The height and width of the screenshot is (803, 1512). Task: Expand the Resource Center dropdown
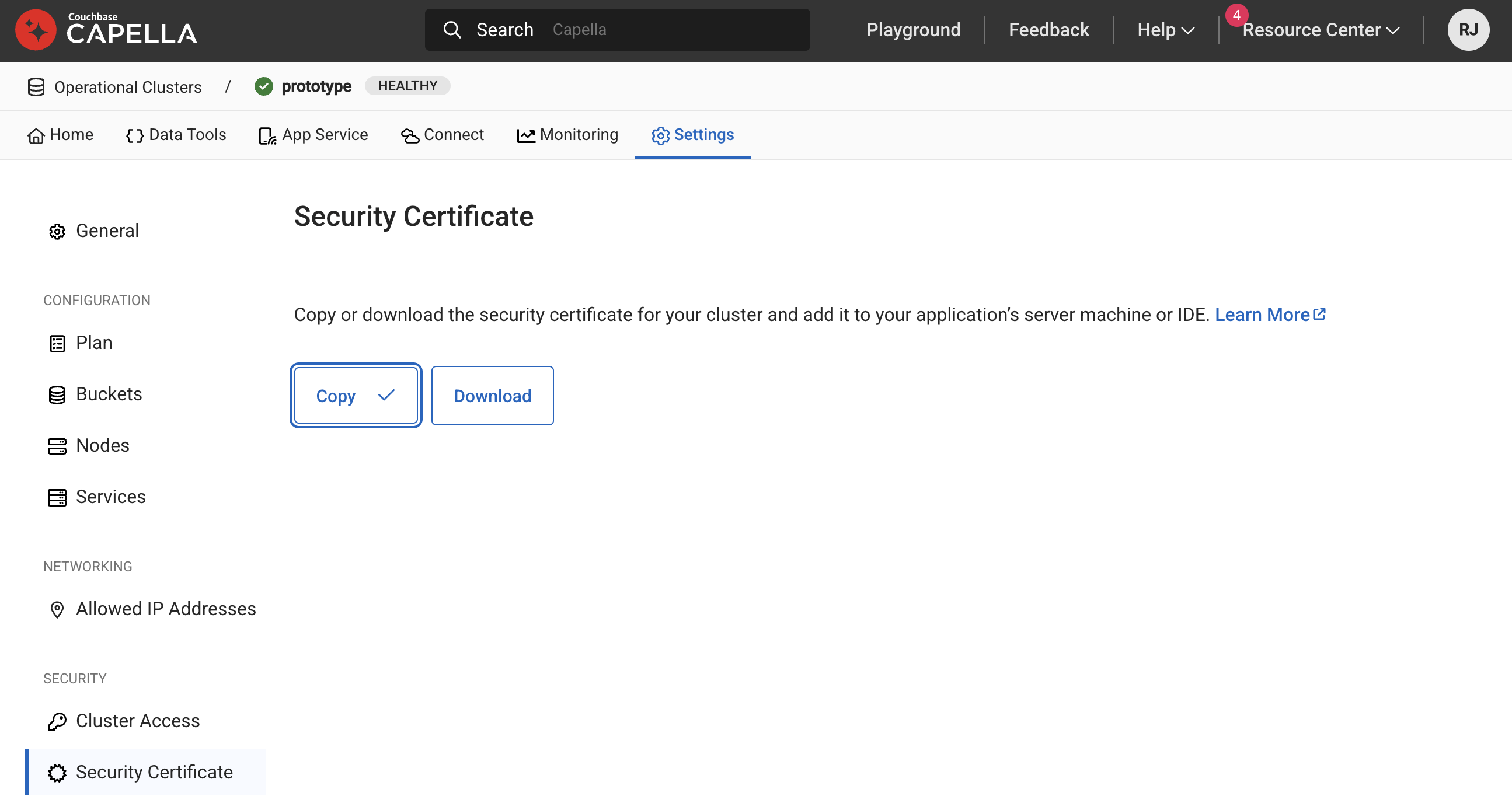[1321, 30]
